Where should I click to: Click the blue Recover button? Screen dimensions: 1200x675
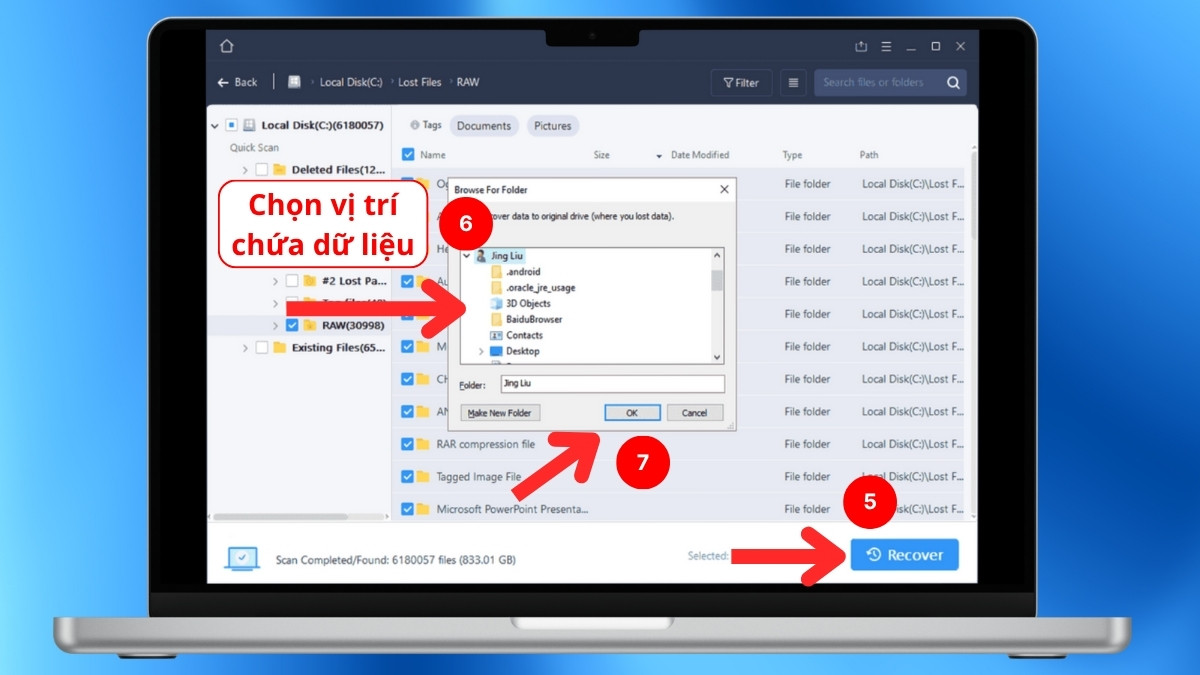pyautogui.click(x=904, y=555)
